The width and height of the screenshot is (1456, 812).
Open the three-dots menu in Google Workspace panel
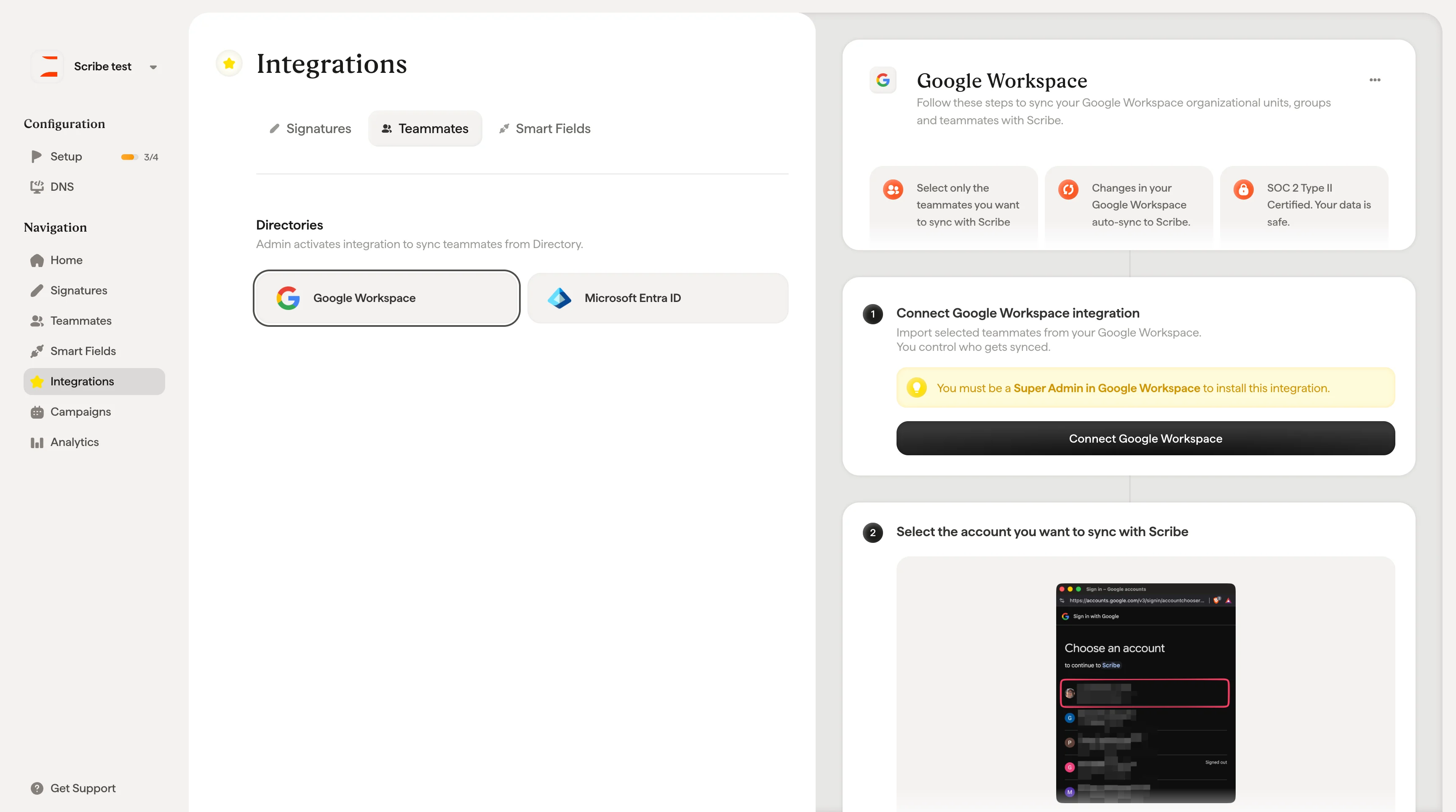[x=1375, y=80]
